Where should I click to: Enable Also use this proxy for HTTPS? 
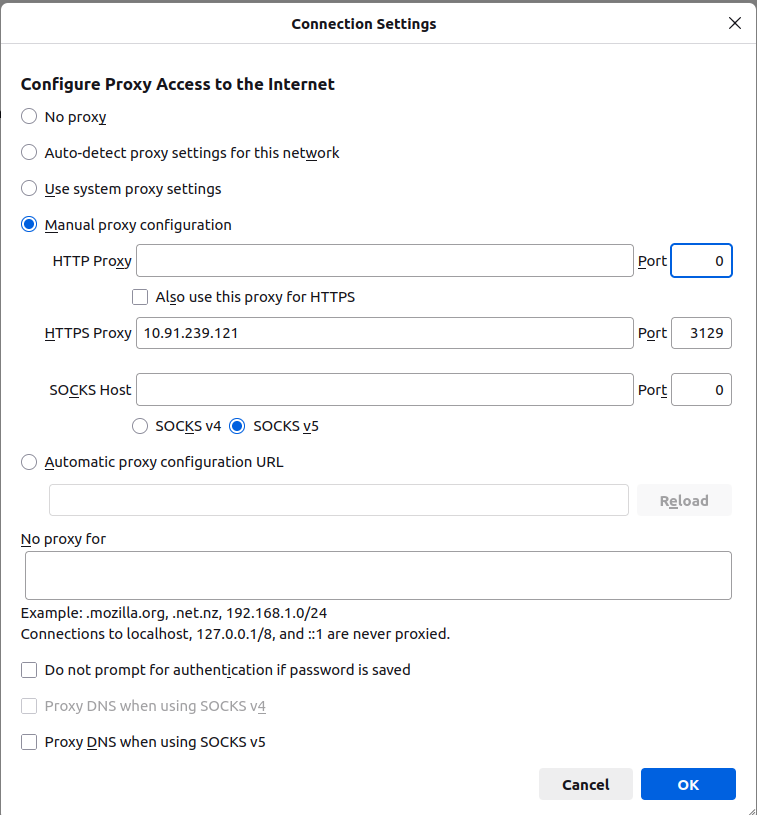tap(141, 297)
